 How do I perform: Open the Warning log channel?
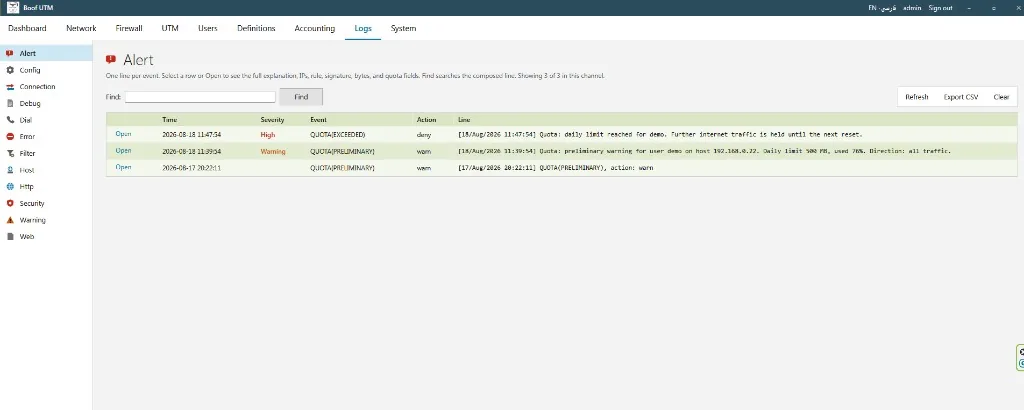[x=46, y=220]
